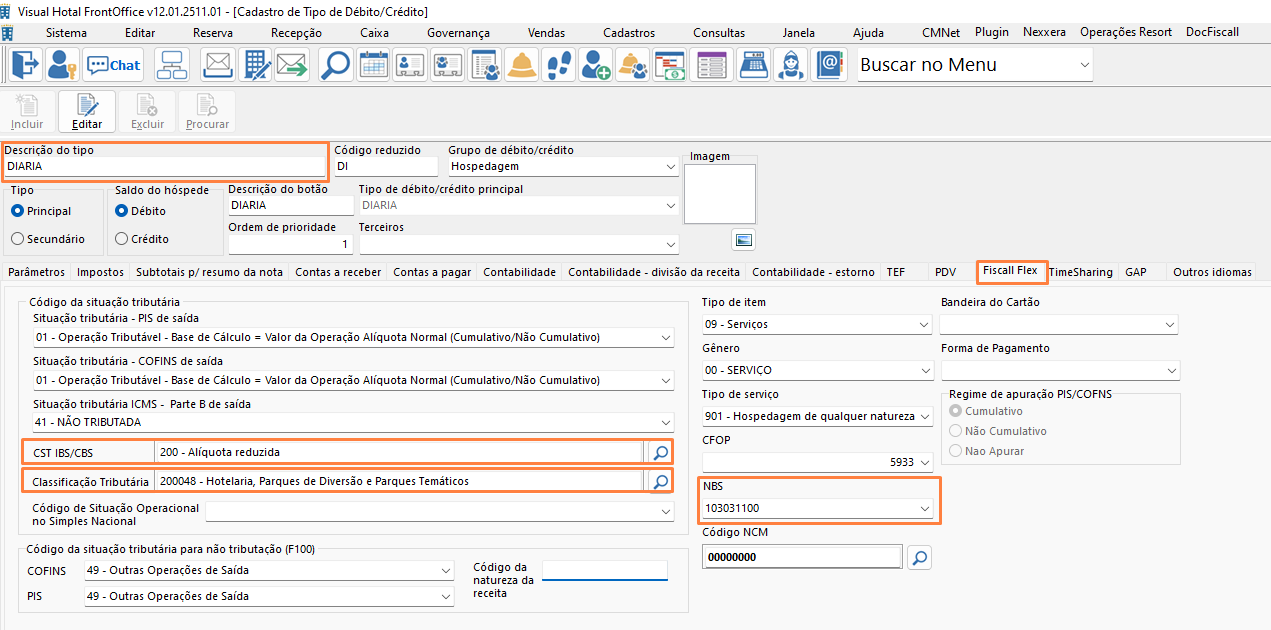The image size is (1271, 630).
Task: Click the Código NCM search icon
Action: pyautogui.click(x=920, y=557)
